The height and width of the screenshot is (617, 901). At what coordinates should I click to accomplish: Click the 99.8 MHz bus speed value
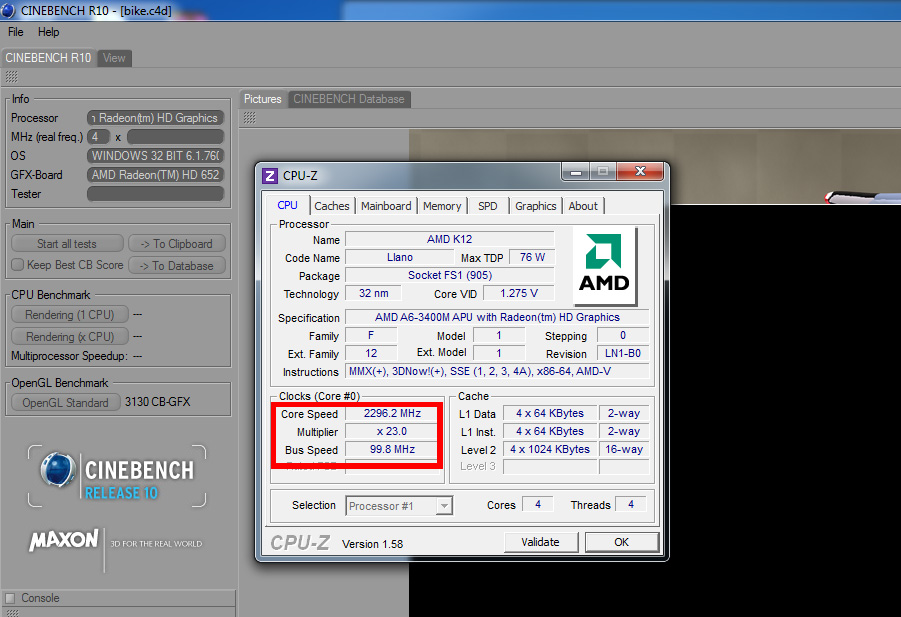coord(392,449)
